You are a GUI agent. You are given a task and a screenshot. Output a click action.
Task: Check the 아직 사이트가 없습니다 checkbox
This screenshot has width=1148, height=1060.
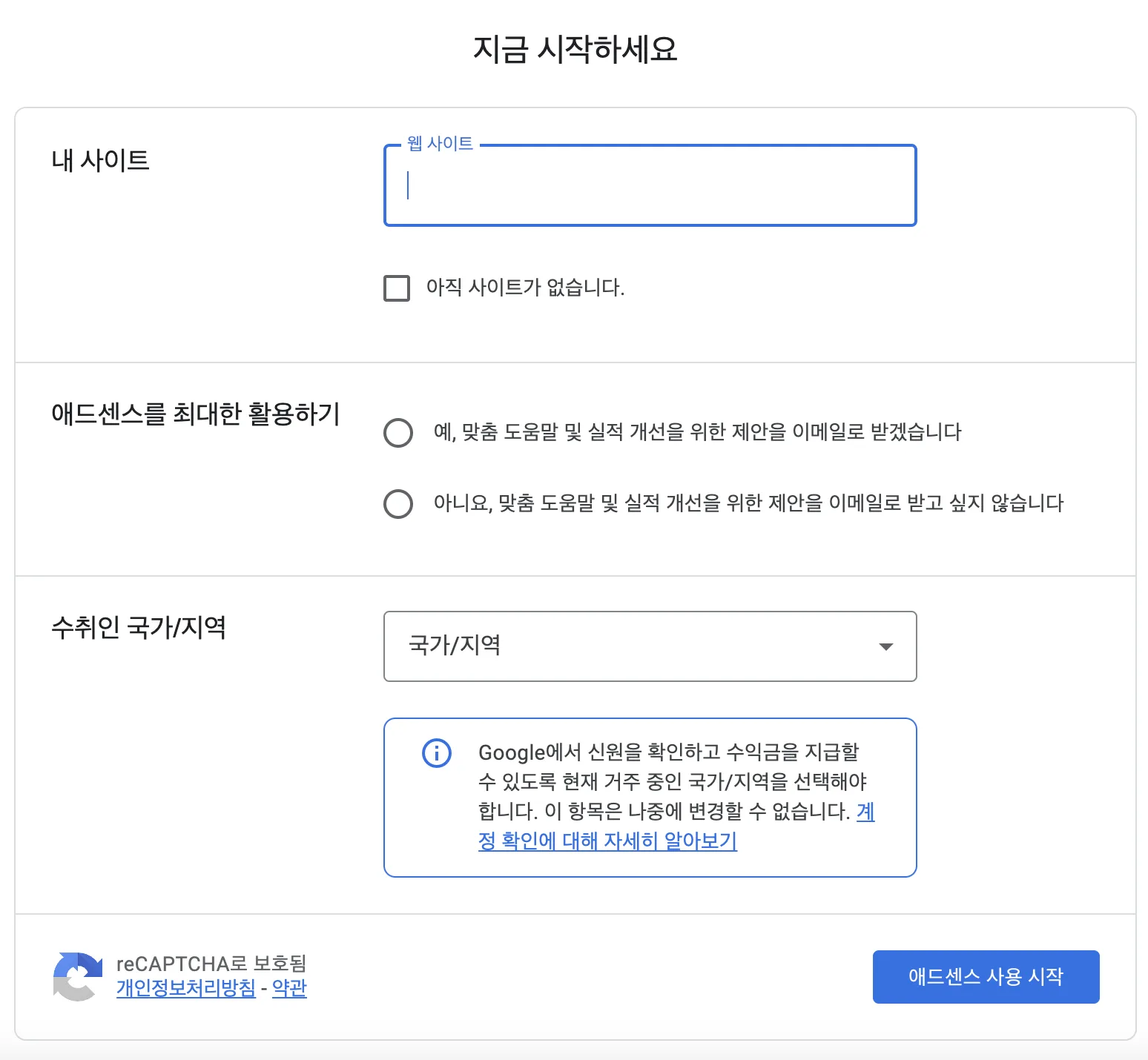point(397,288)
